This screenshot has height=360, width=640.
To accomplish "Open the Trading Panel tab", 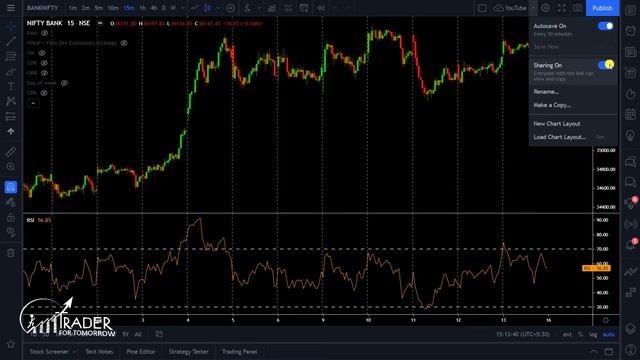I will tap(240, 351).
